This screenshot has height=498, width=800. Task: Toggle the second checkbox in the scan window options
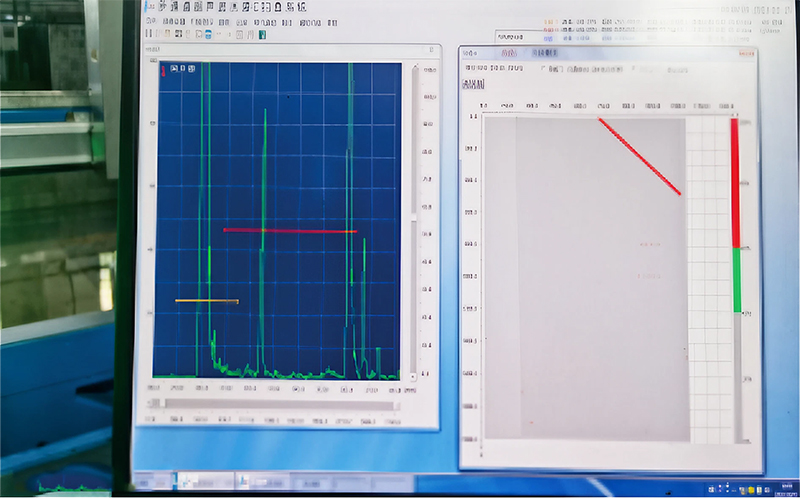click(x=632, y=69)
